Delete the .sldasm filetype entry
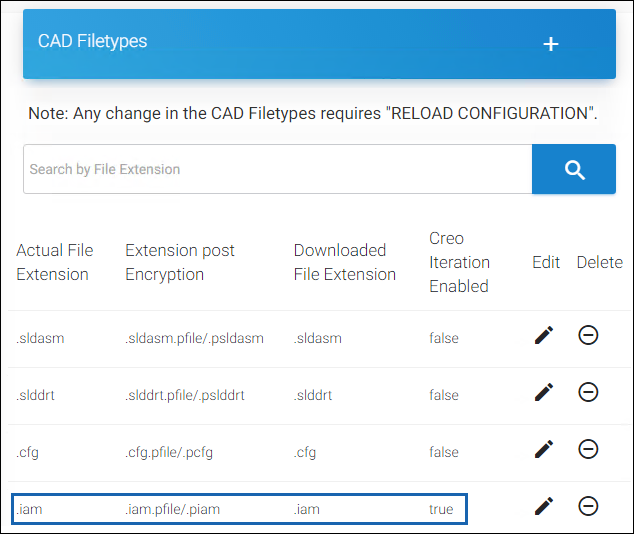634x534 pixels. 589,336
